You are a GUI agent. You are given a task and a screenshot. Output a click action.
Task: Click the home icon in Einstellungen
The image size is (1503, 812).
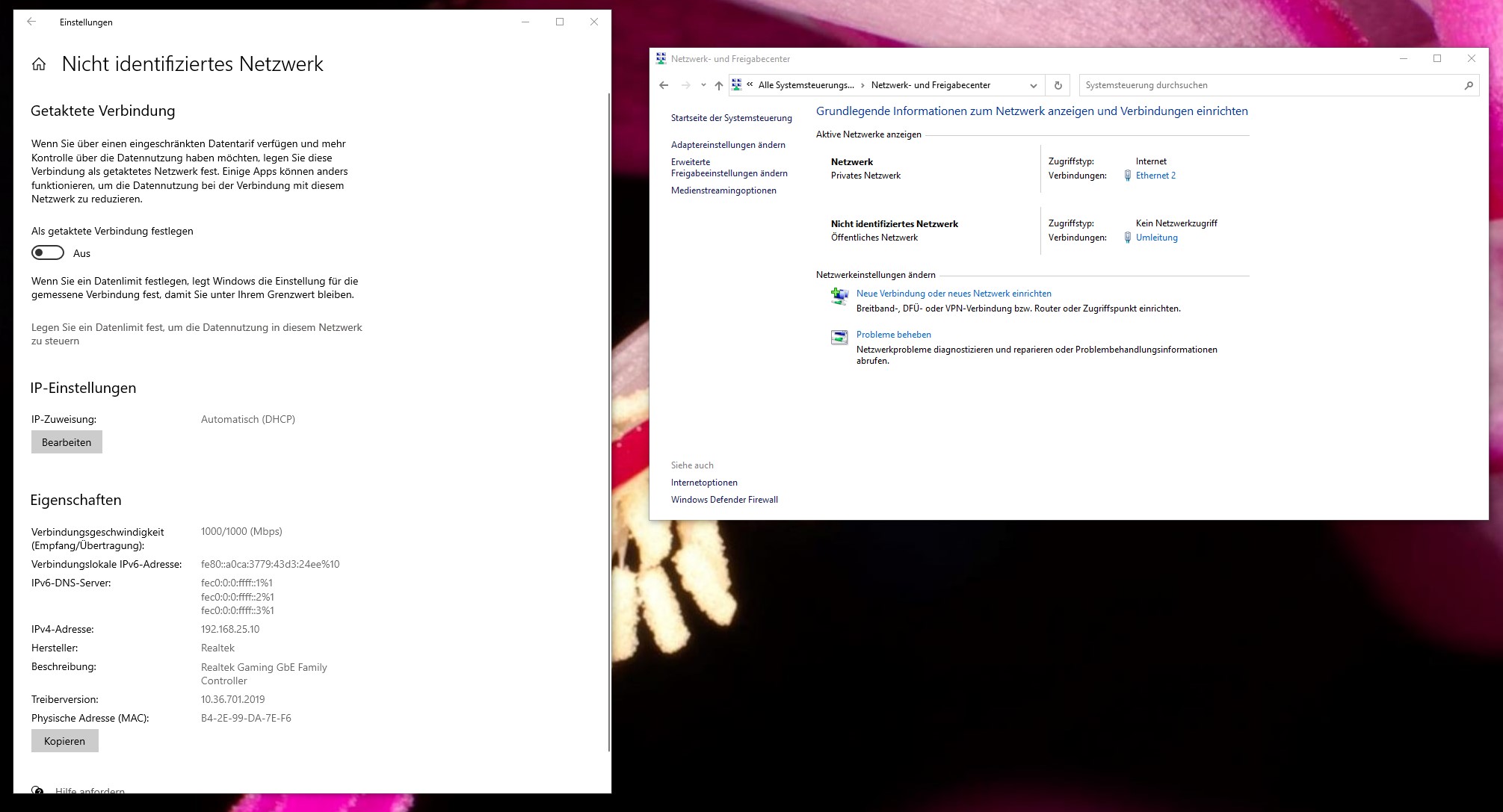pyautogui.click(x=39, y=64)
